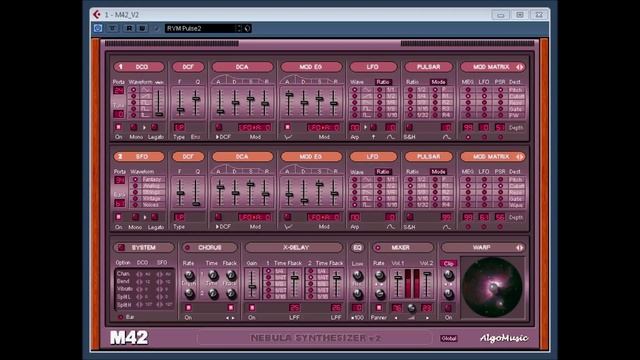Click the compare A/B icon beside the bypass button
The height and width of the screenshot is (360, 640).
pos(112,28)
